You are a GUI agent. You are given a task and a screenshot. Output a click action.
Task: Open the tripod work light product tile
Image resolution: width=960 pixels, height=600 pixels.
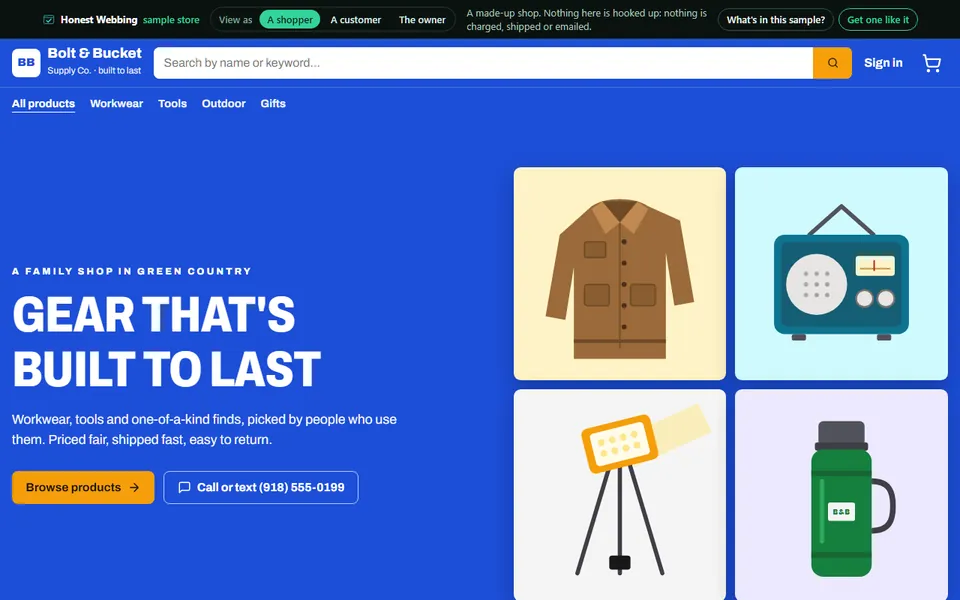620,495
